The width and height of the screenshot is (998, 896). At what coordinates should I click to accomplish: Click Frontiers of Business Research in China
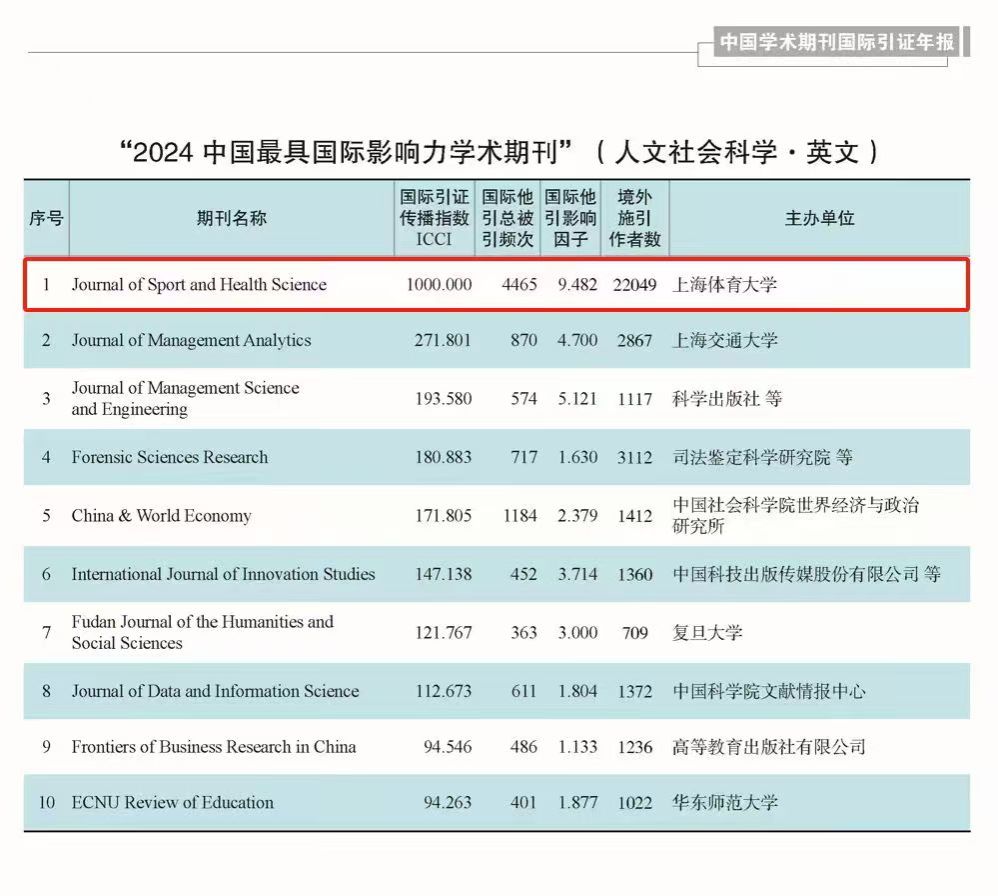pyautogui.click(x=213, y=747)
